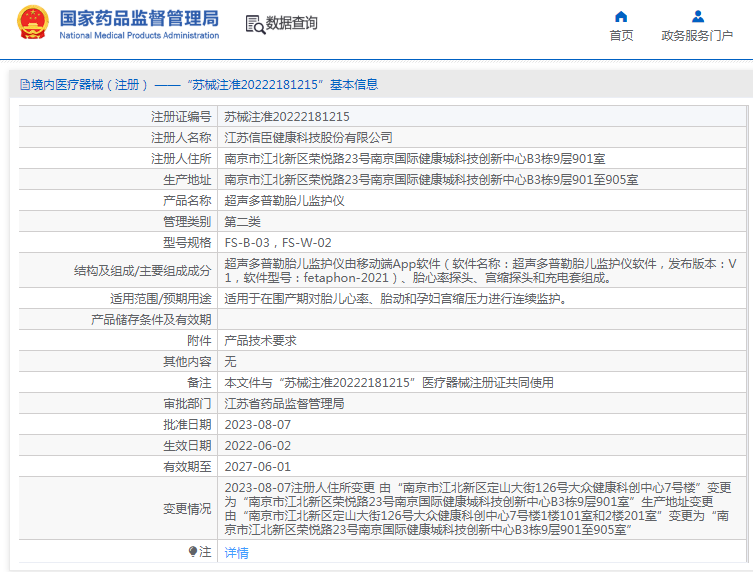Click the bulb icon beside 注
Screen dimensions: 753x572
point(193,551)
